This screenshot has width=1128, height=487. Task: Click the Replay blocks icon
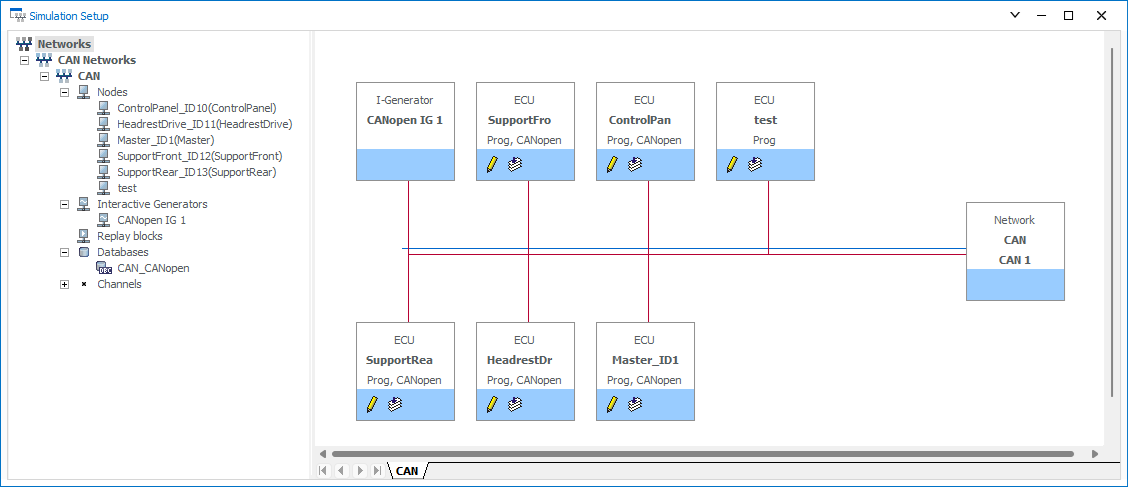point(83,236)
